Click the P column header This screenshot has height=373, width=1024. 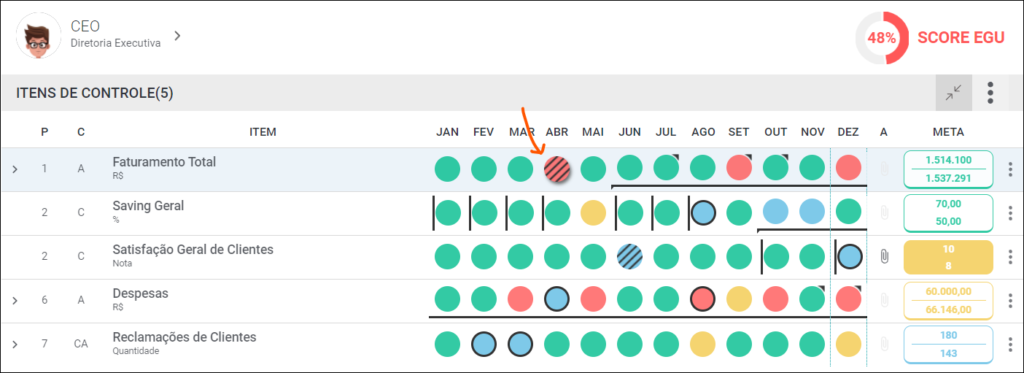[44, 132]
